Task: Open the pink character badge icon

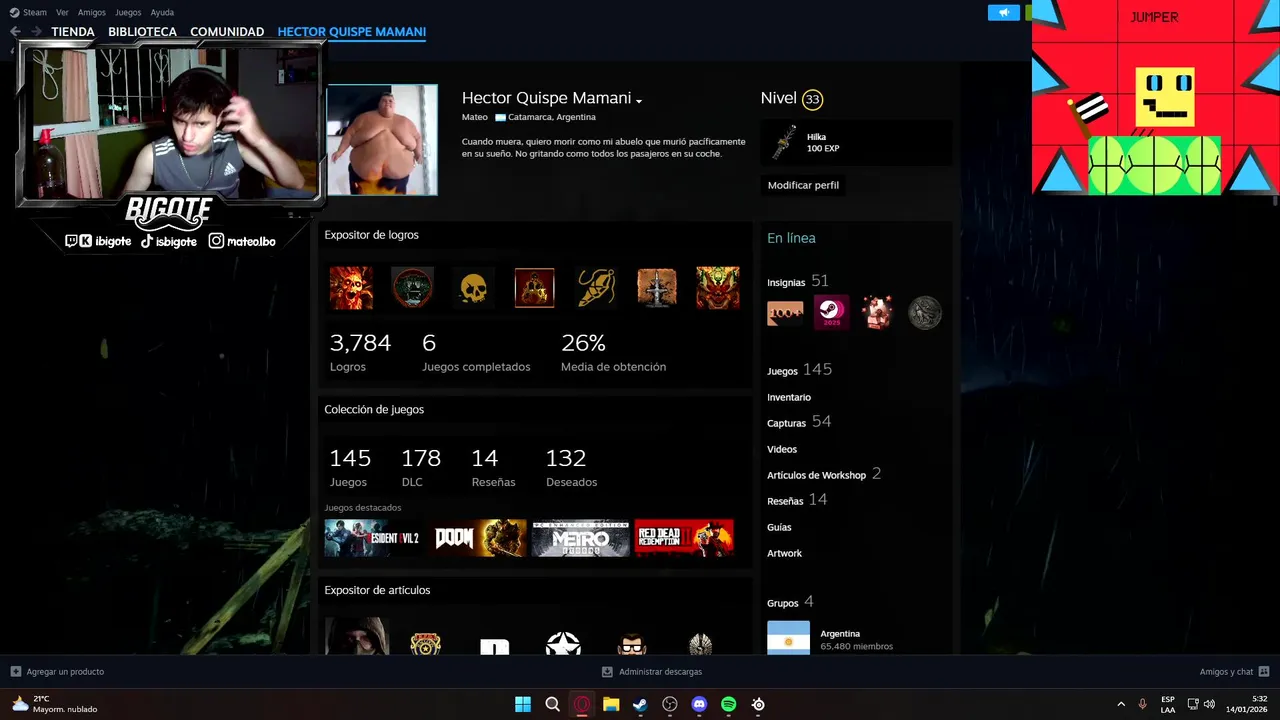Action: [878, 313]
